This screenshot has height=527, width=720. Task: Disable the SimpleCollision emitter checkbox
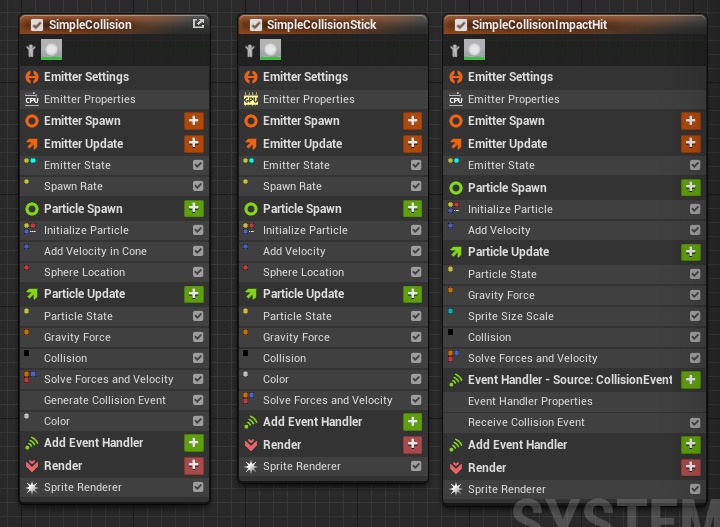click(x=37, y=25)
